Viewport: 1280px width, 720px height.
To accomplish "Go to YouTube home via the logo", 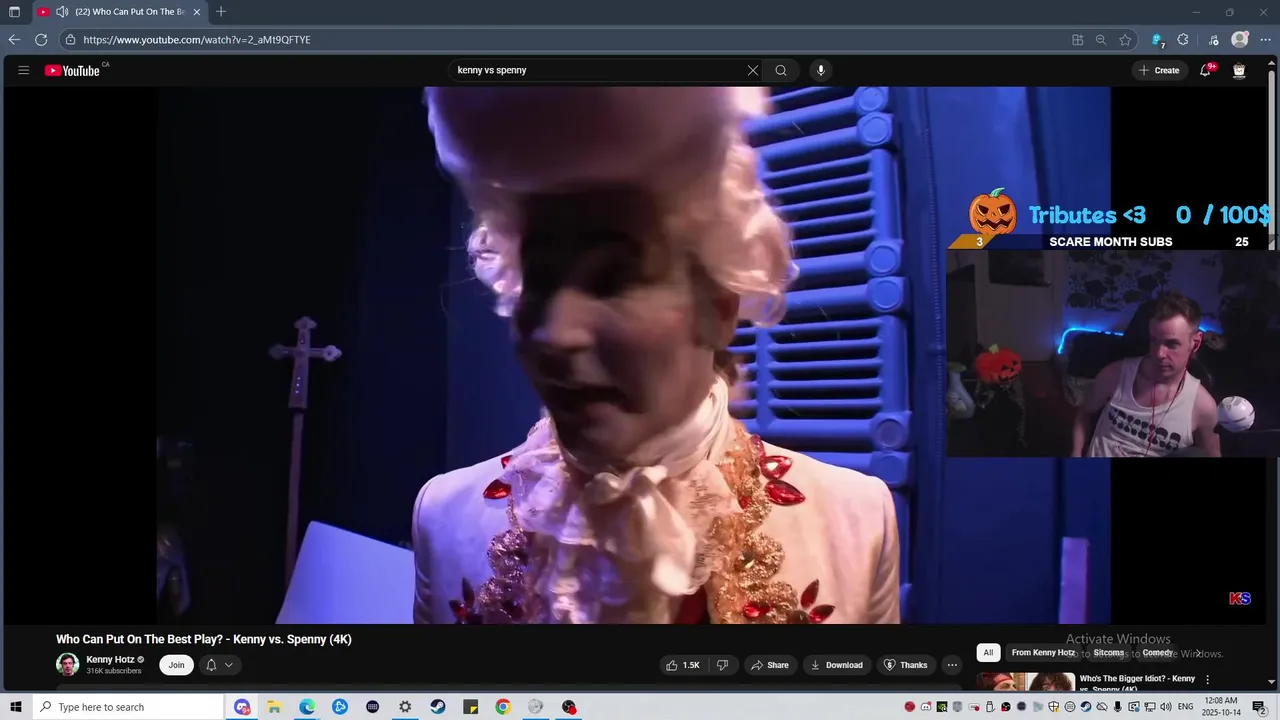I will click(72, 70).
